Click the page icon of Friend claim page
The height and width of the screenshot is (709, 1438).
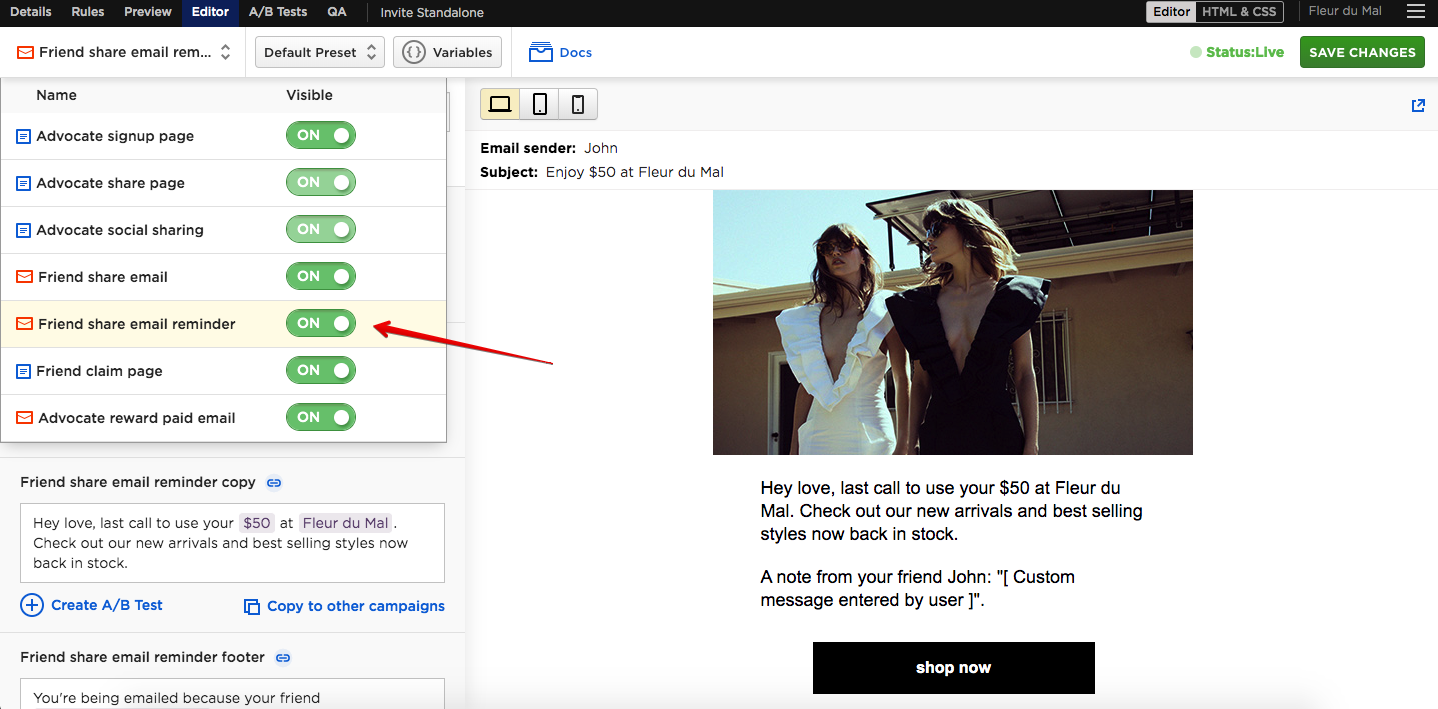tap(24, 371)
